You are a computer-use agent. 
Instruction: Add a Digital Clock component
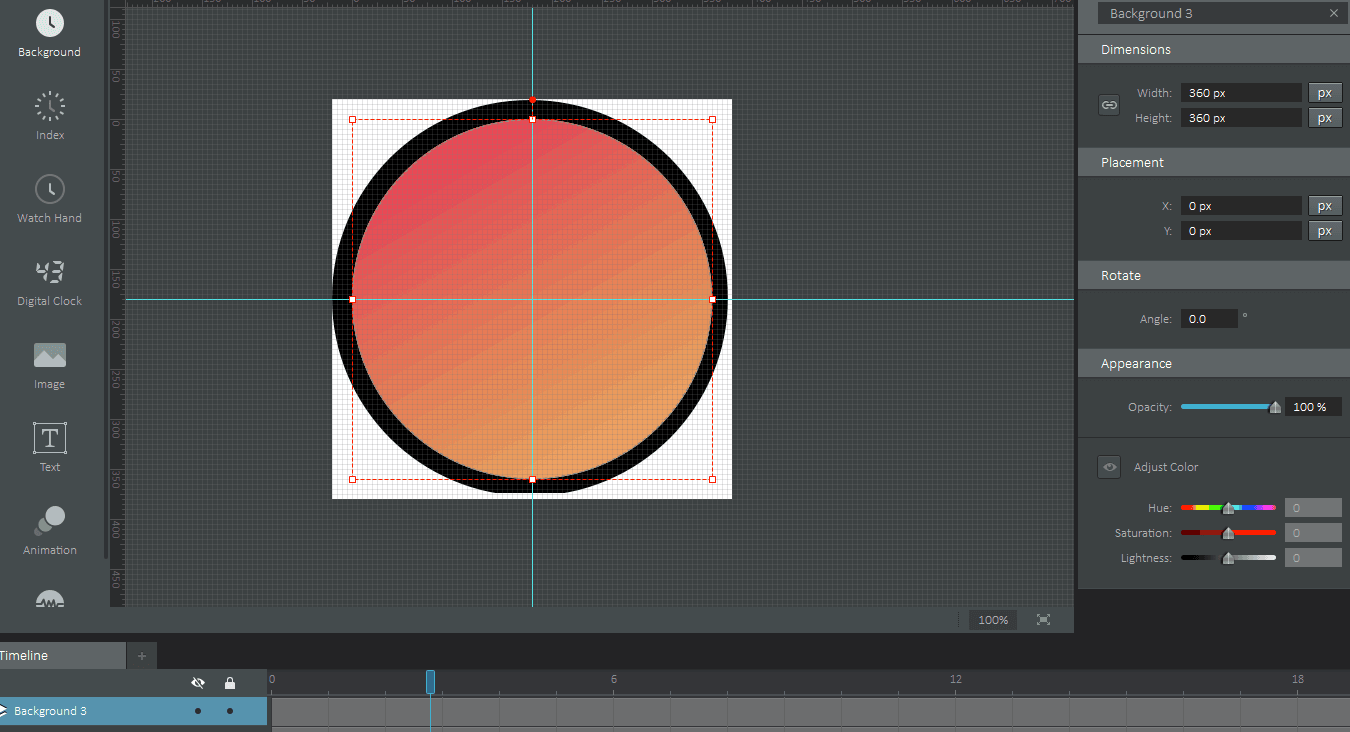pyautogui.click(x=50, y=282)
